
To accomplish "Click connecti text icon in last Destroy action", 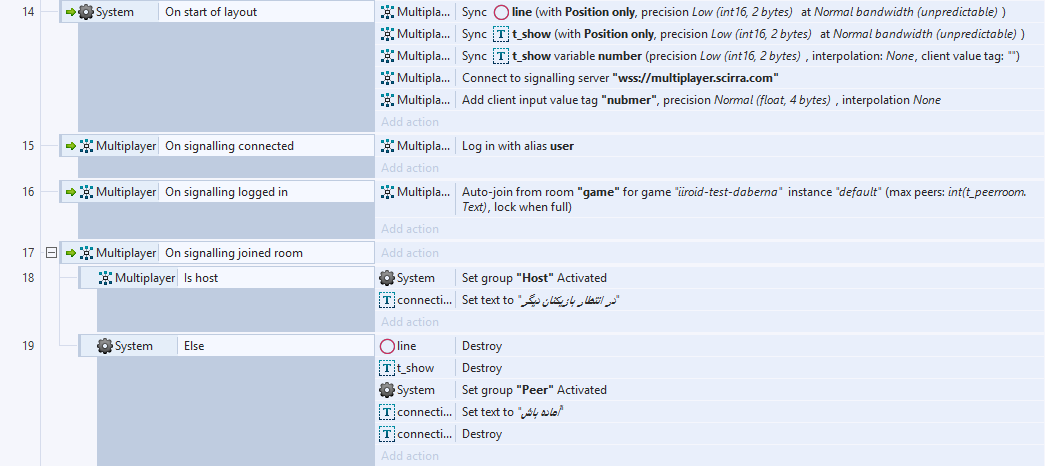I will click(387, 434).
